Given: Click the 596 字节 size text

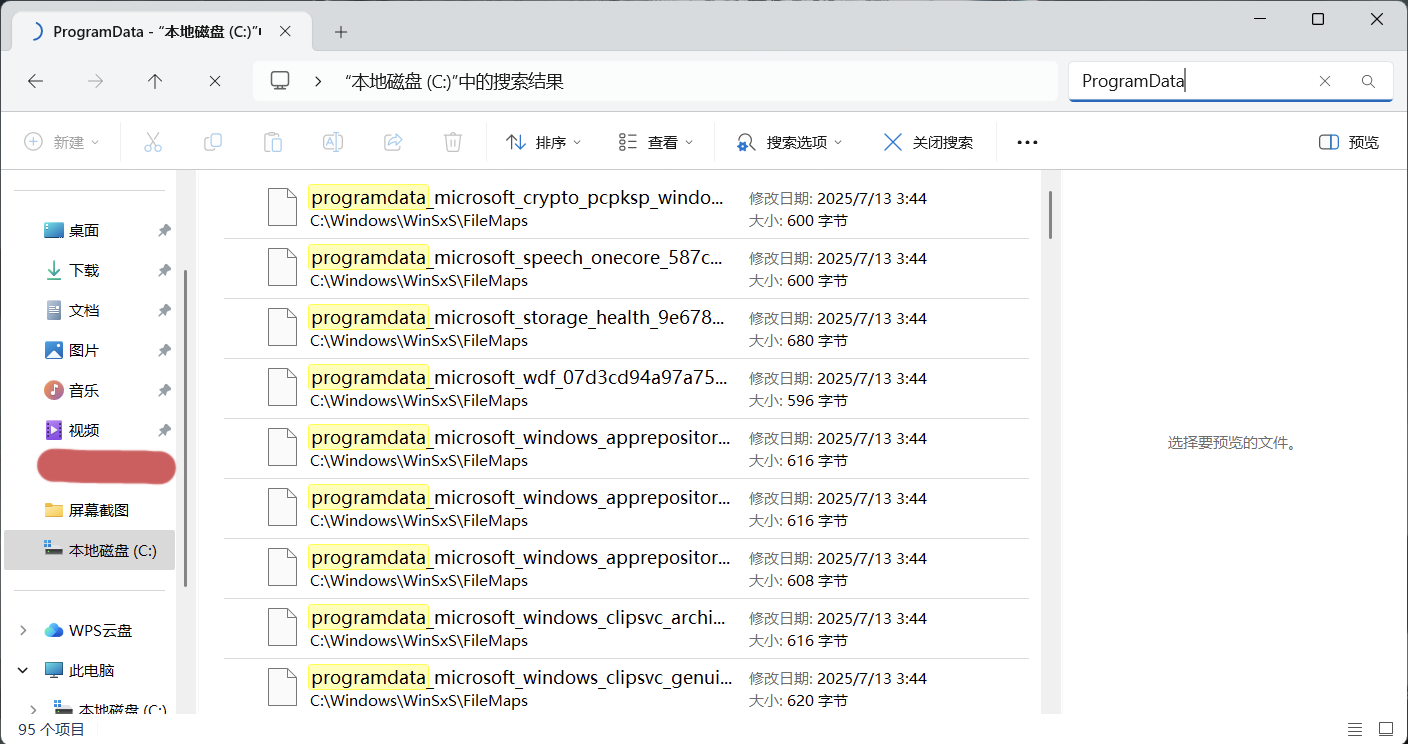Looking at the screenshot, I should 817,401.
